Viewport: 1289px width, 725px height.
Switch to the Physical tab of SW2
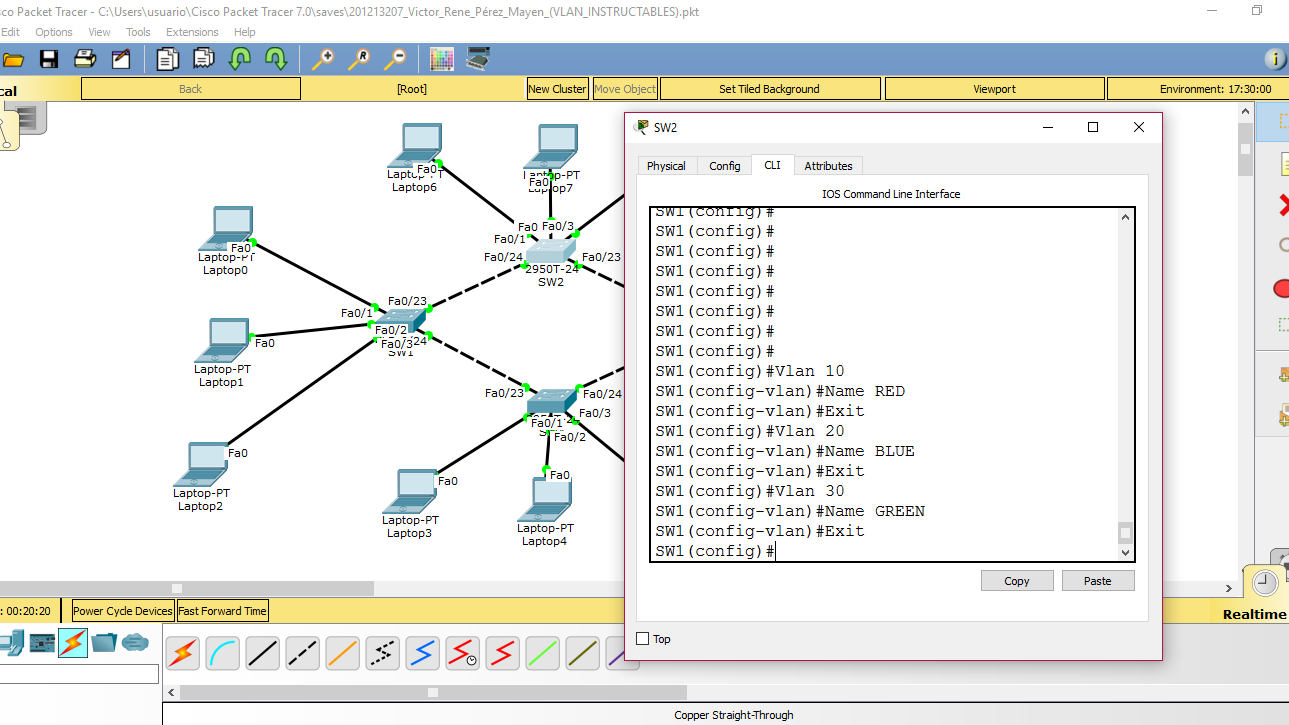pyautogui.click(x=666, y=165)
